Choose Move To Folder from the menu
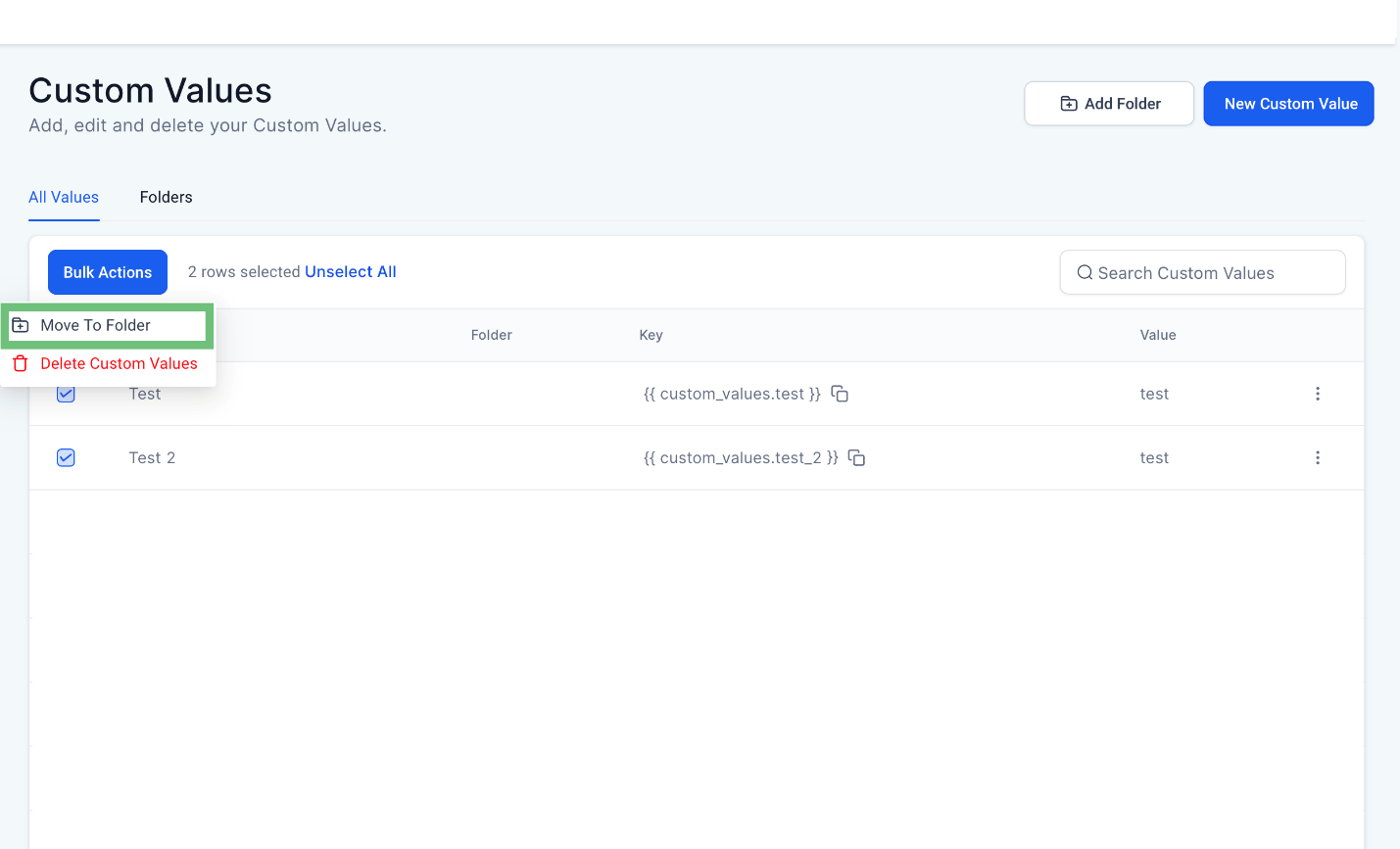1400x849 pixels. click(108, 325)
